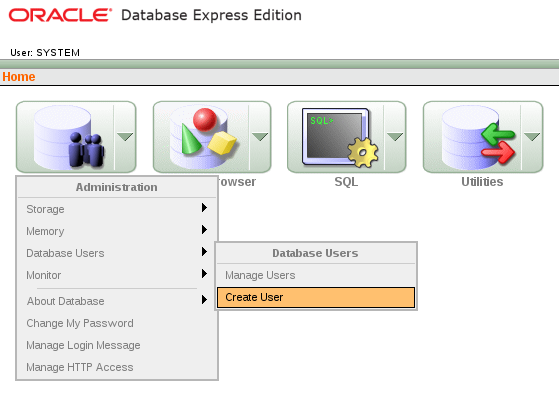This screenshot has height=393, width=559.
Task: Select Monitor in Administration menu
Action: [117, 275]
